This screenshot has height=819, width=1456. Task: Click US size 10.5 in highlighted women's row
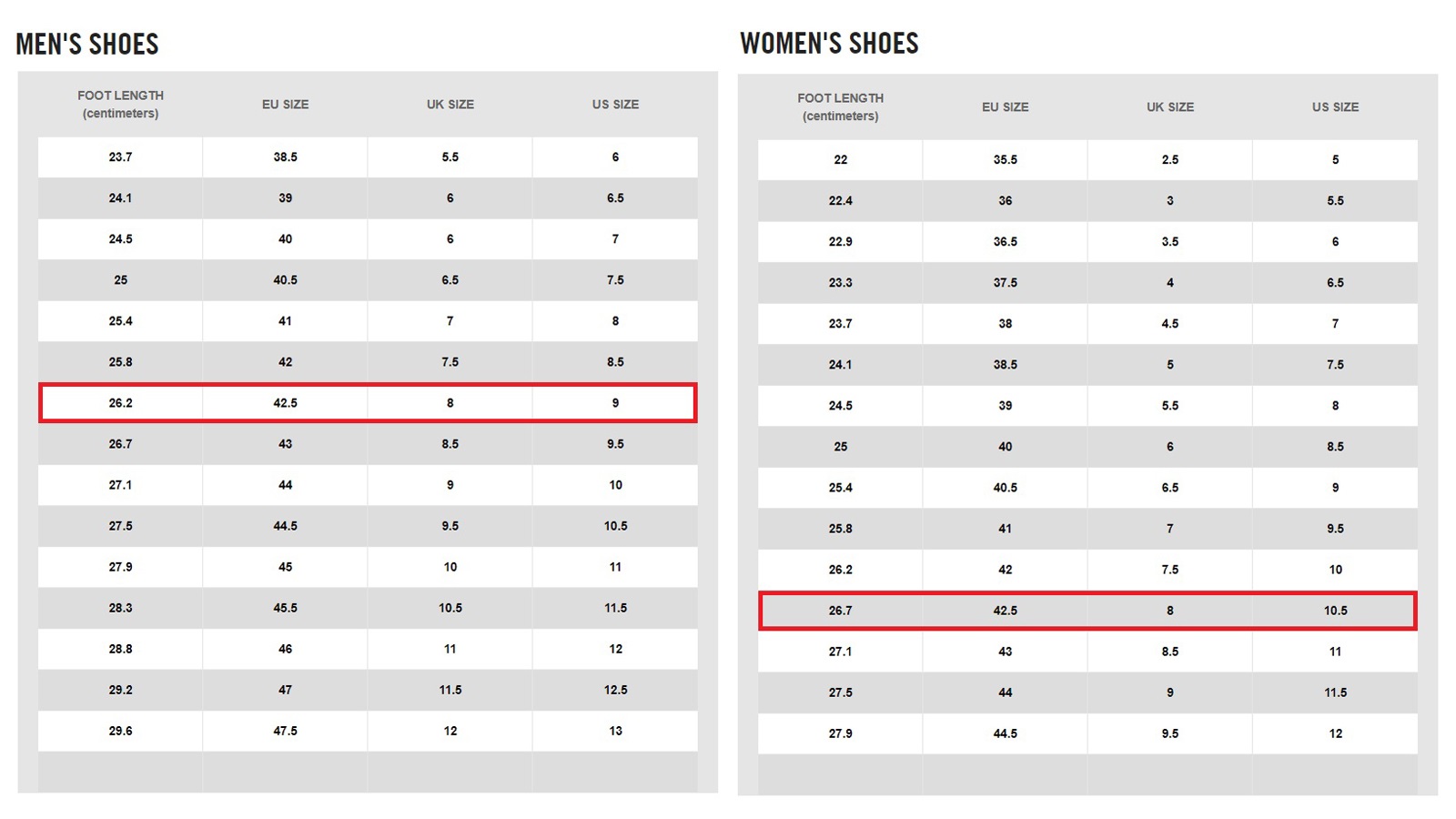(1335, 611)
